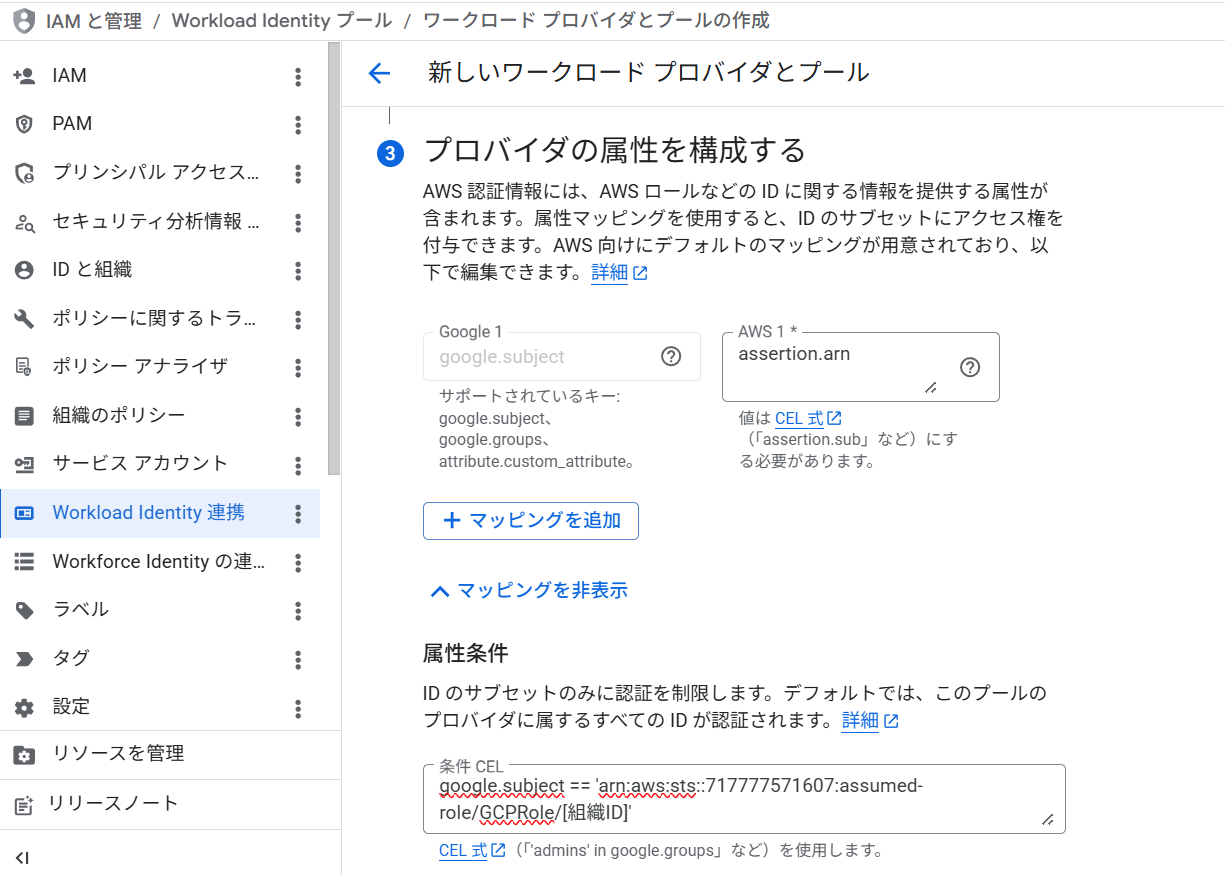Open the IAM sidebar item

pyautogui.click(x=160, y=76)
